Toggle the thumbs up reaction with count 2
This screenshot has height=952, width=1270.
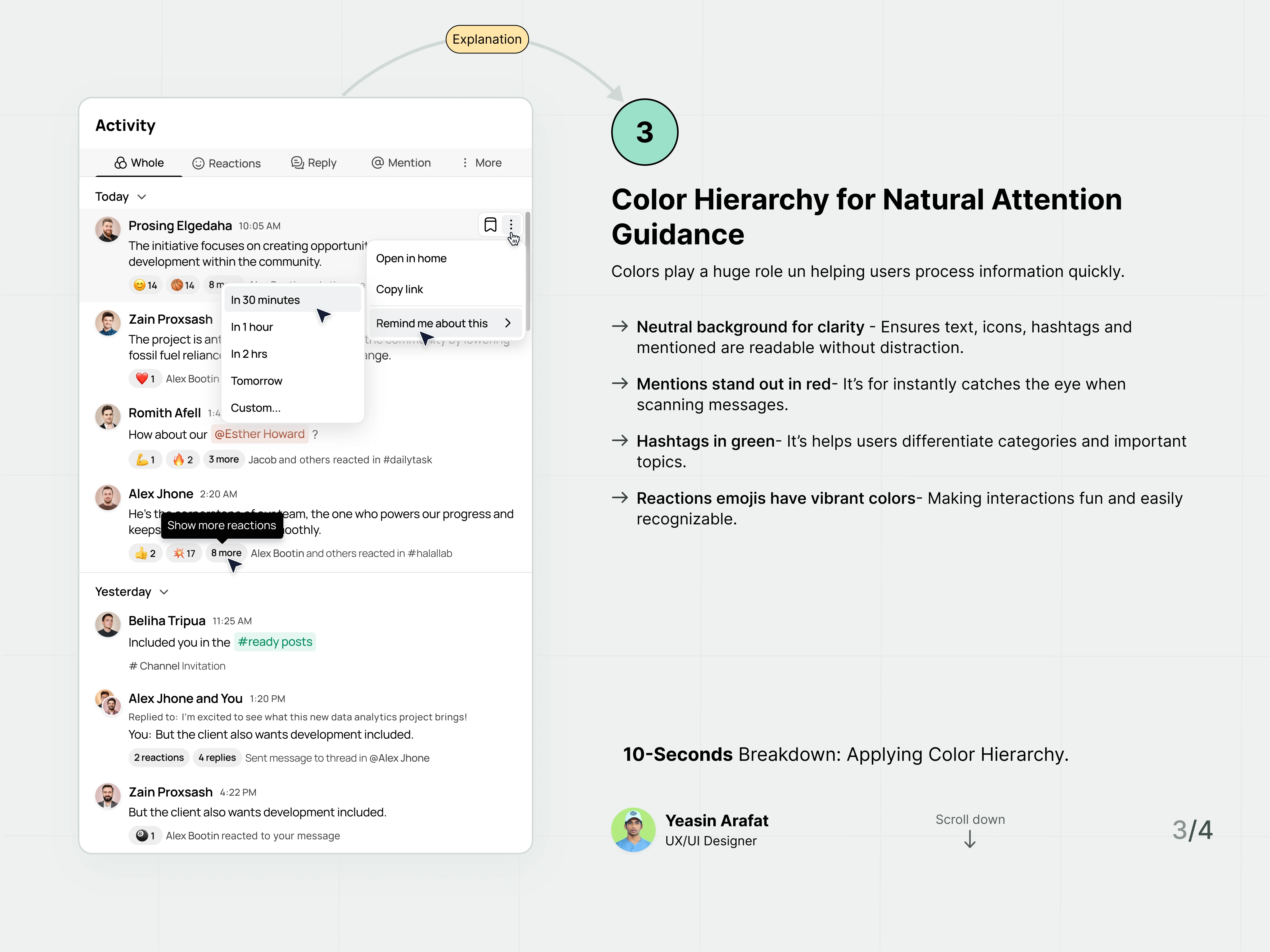tap(145, 553)
